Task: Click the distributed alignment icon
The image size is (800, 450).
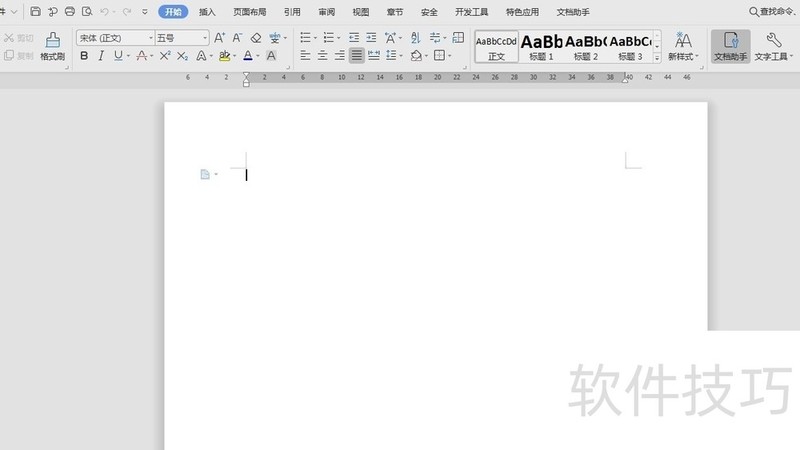Action: pyautogui.click(x=374, y=55)
